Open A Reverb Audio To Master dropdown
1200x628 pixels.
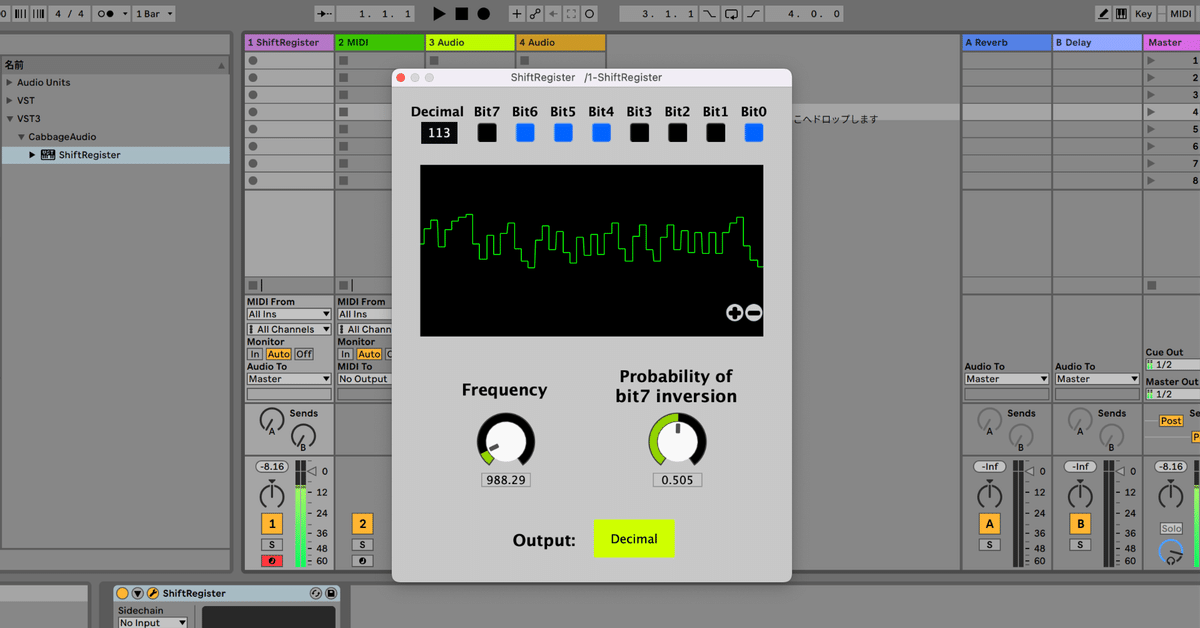1006,379
